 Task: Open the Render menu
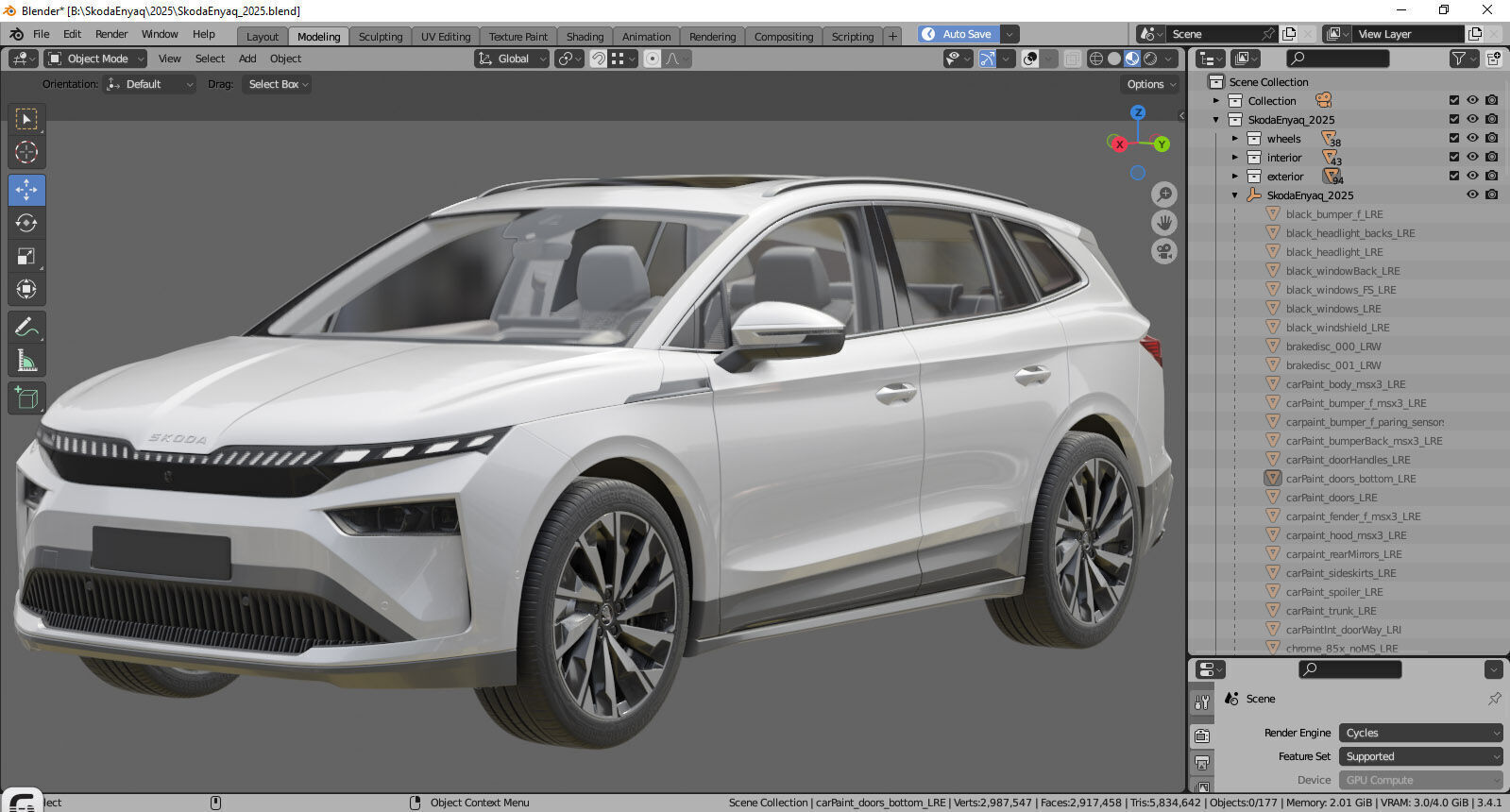111,34
